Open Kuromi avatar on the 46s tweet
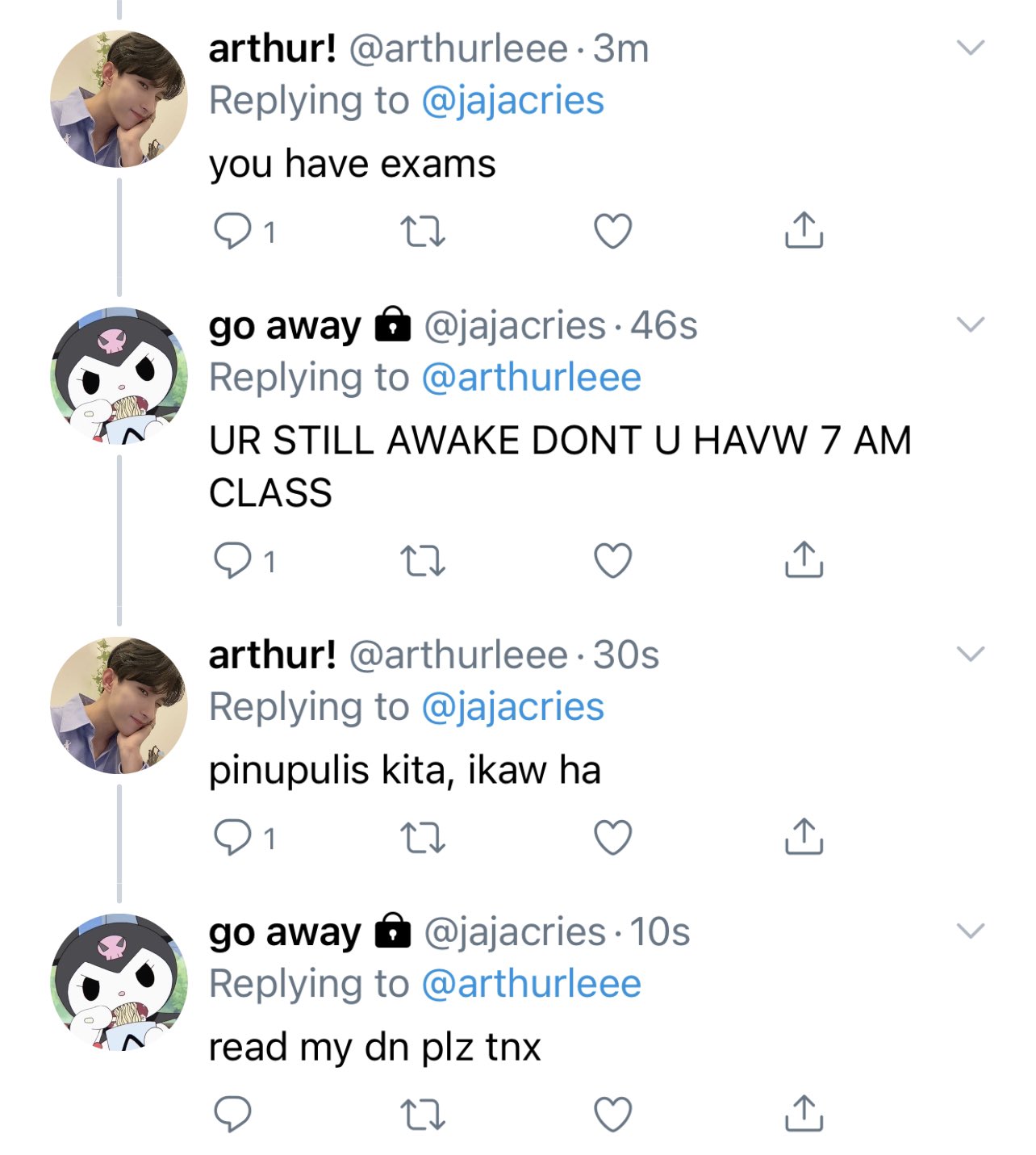Viewport: 1036px width, 1155px height. point(119,376)
